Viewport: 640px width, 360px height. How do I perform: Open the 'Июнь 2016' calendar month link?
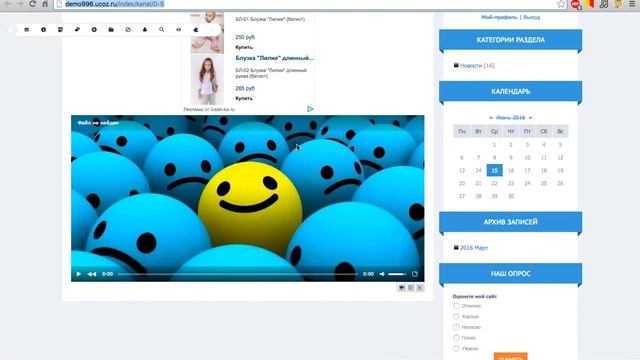[x=511, y=118]
